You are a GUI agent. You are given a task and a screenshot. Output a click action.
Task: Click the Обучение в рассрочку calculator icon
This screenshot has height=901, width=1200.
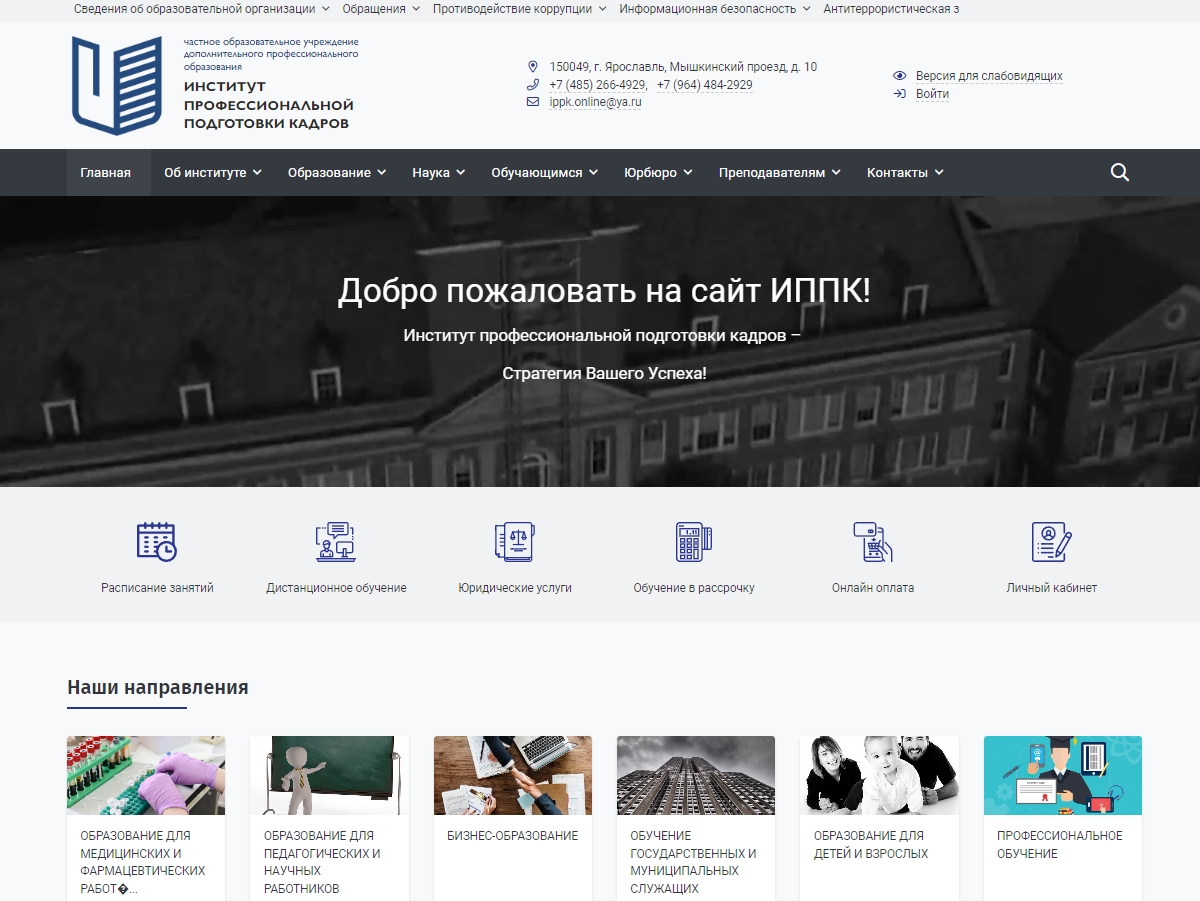click(x=694, y=541)
